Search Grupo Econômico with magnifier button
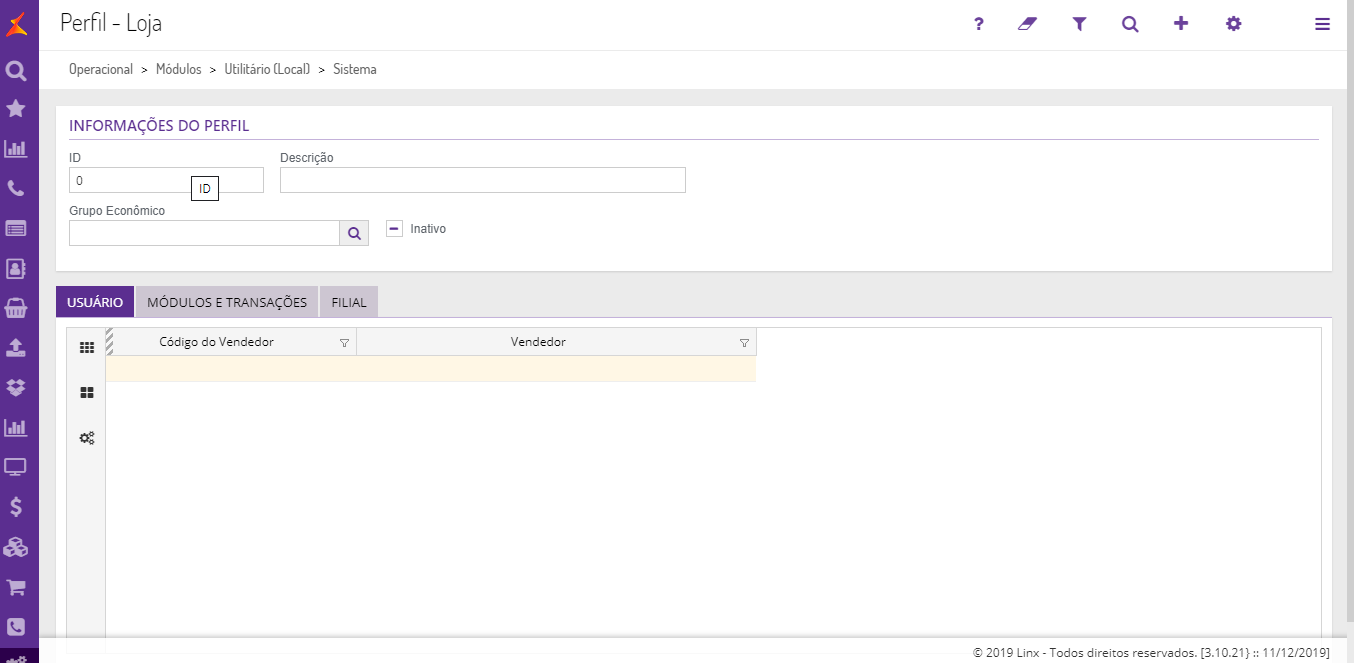Viewport: 1354px width, 663px height. [x=354, y=233]
